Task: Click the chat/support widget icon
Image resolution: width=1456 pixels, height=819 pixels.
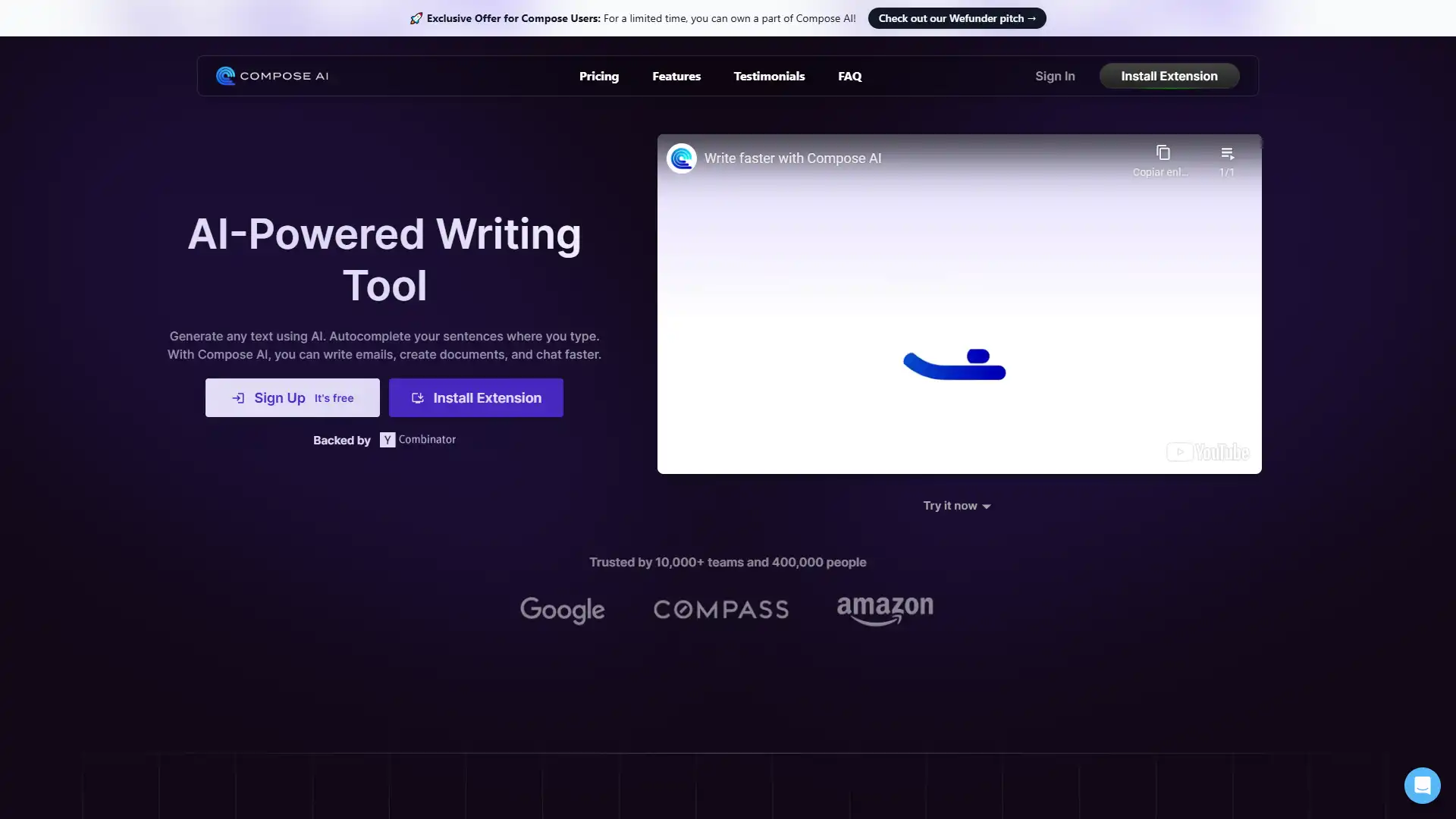Action: (x=1422, y=785)
